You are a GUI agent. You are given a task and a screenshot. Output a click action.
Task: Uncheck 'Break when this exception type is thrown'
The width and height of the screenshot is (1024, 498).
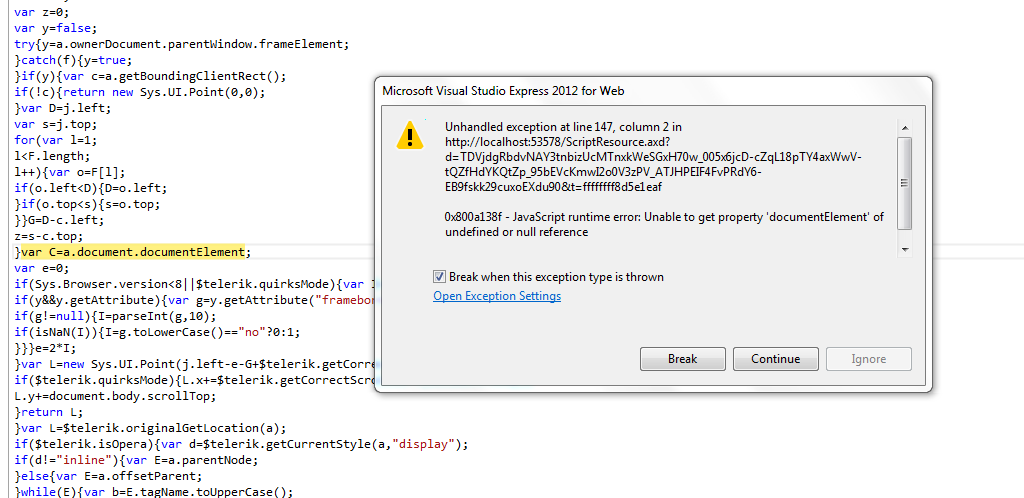[x=440, y=277]
